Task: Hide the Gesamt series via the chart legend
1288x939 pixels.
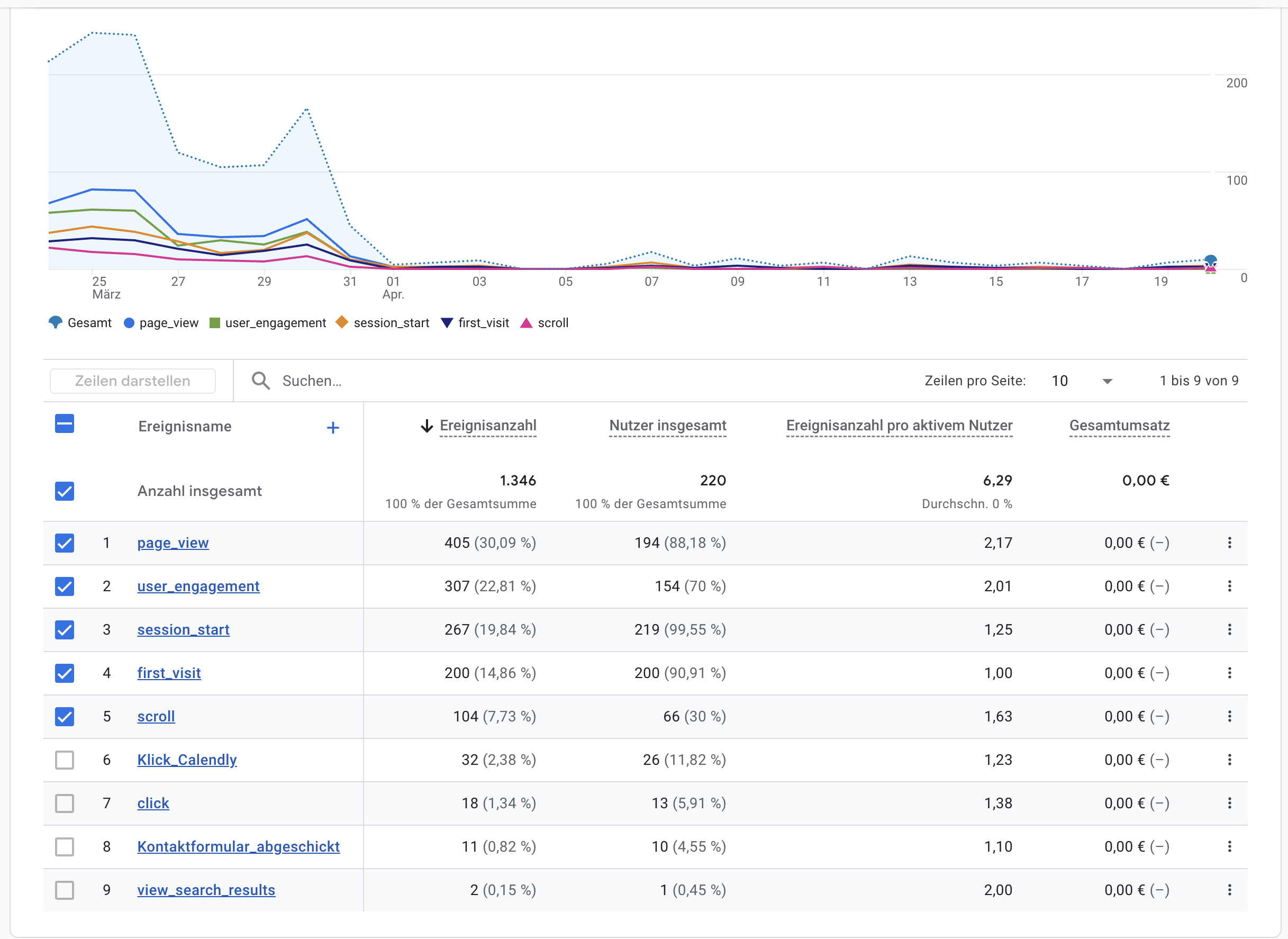Action: tap(79, 323)
